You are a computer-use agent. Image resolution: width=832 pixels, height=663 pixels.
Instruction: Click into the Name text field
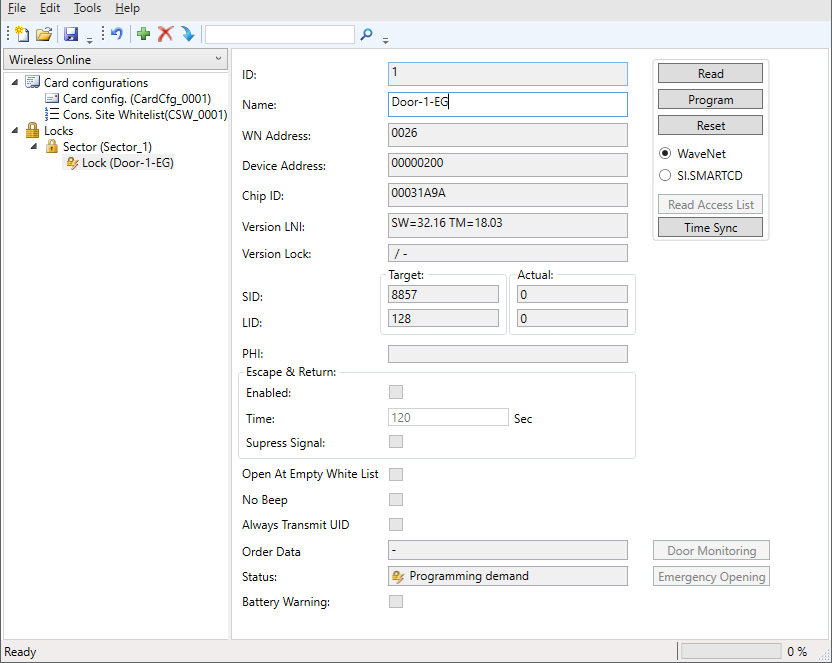pos(507,104)
